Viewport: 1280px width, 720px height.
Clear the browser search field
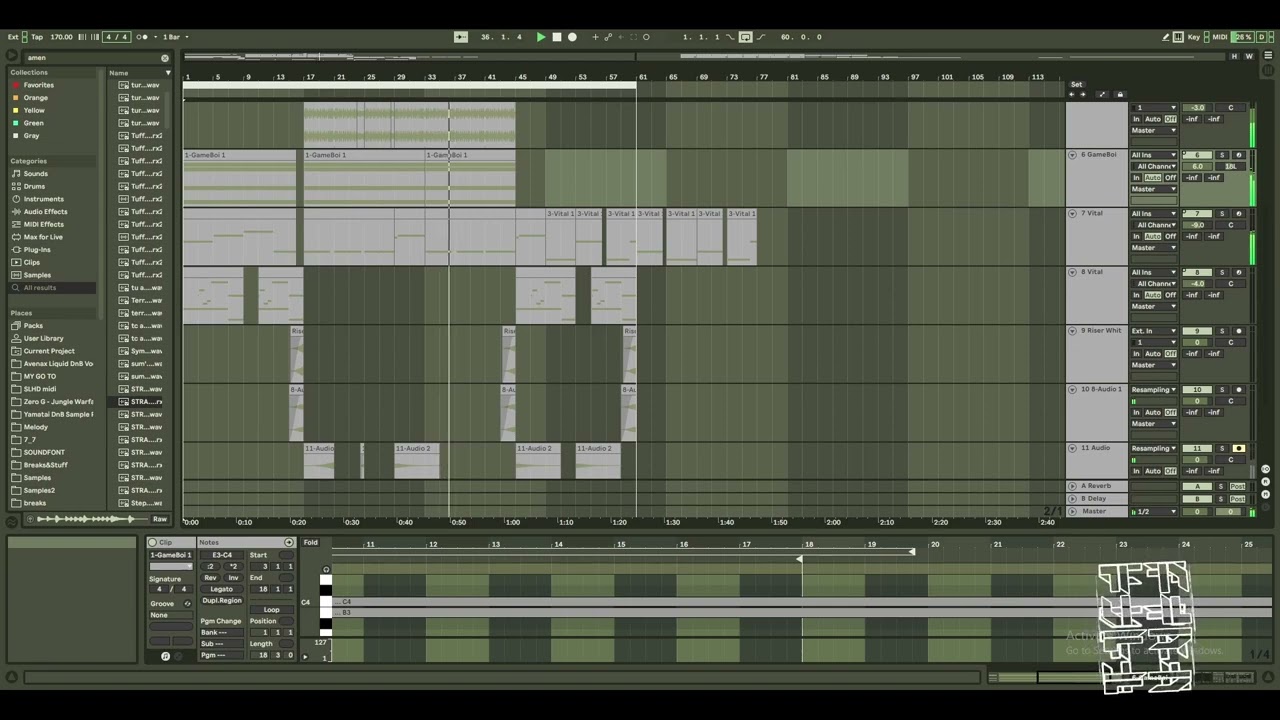165,58
